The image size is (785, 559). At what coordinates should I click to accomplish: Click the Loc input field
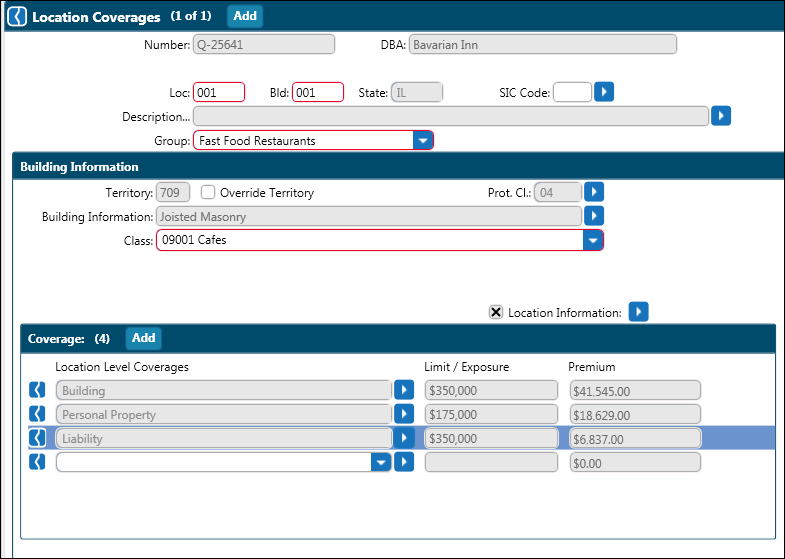[x=219, y=92]
